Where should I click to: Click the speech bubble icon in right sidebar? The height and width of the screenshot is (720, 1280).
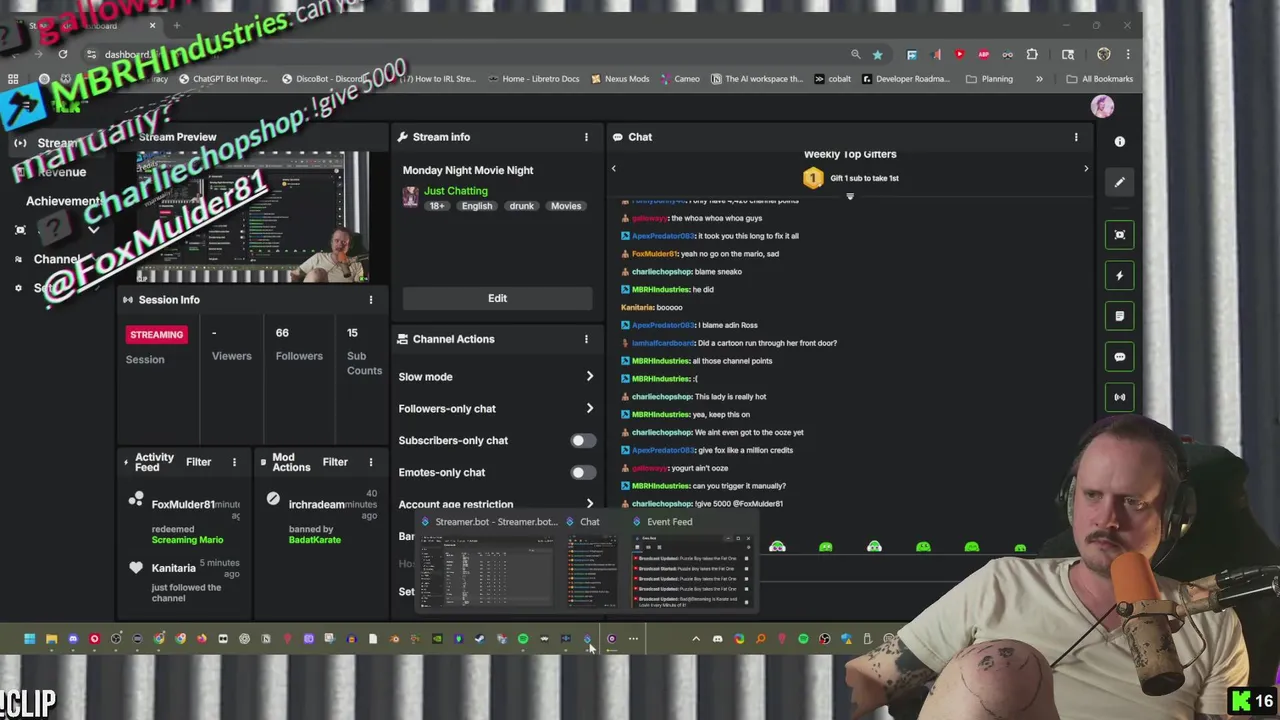tap(1120, 357)
